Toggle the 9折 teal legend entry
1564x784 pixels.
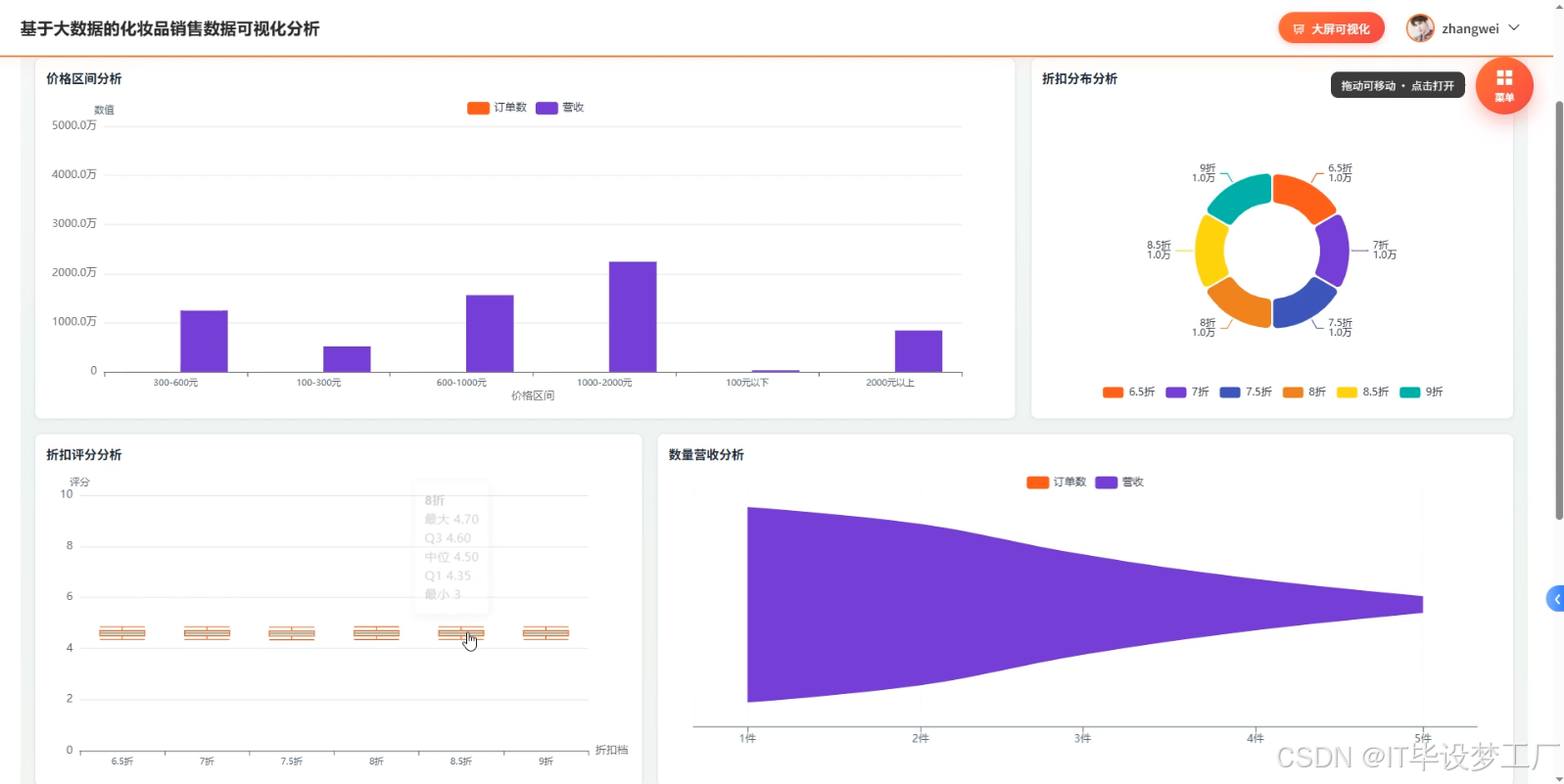(1421, 392)
